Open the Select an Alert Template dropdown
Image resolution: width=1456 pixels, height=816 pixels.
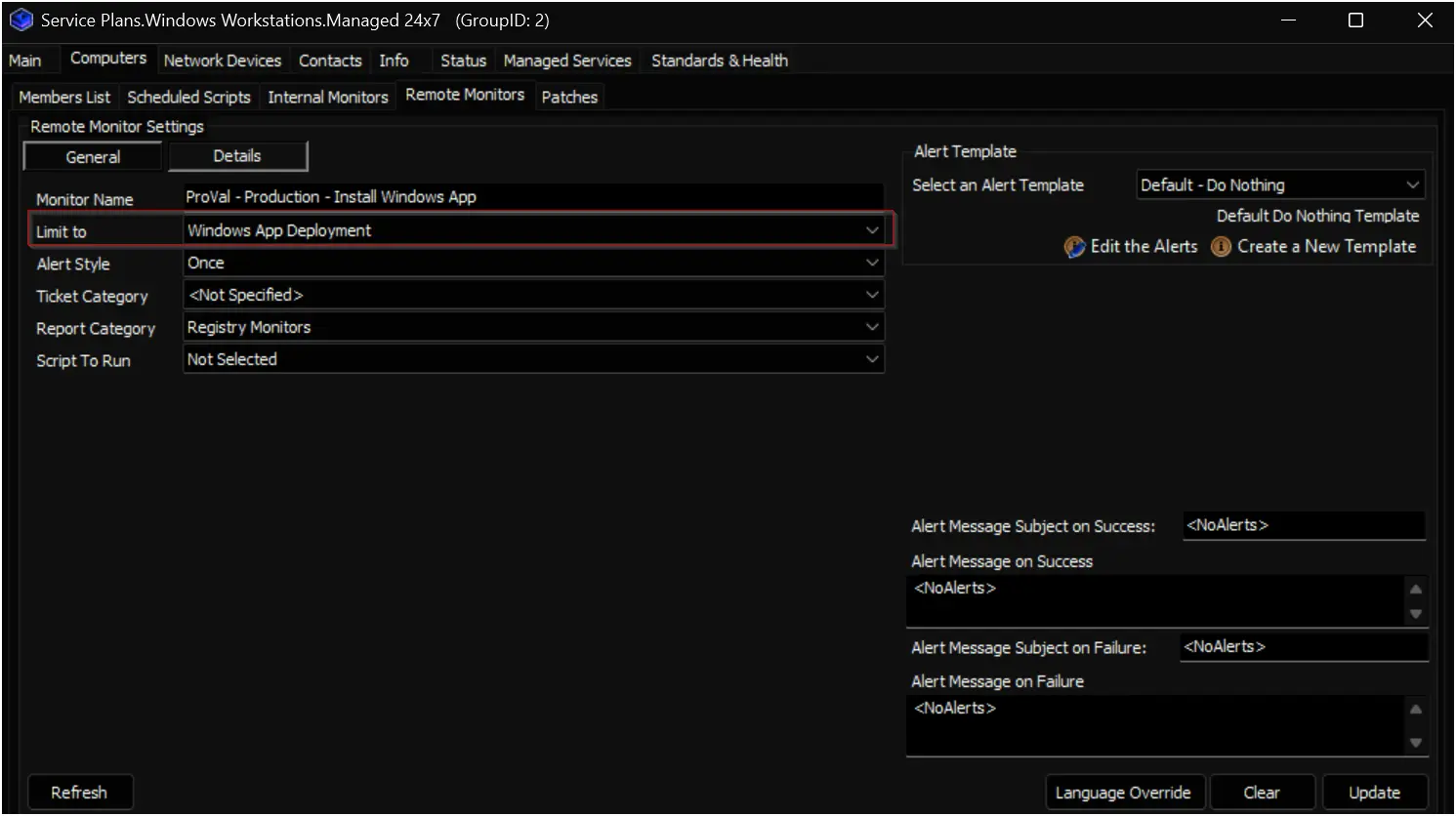1411,184
